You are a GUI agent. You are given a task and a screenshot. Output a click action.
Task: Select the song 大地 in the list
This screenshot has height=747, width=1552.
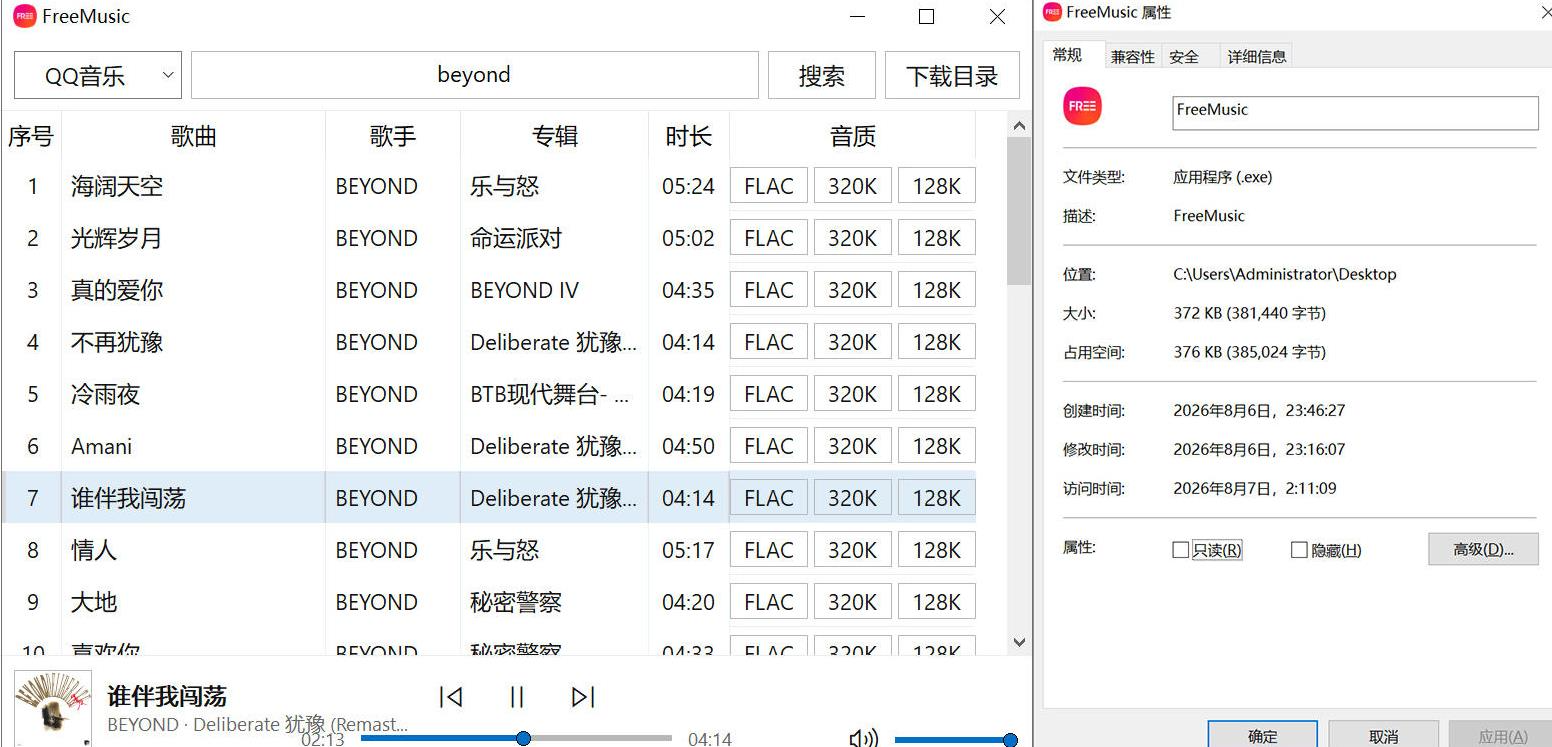94,602
